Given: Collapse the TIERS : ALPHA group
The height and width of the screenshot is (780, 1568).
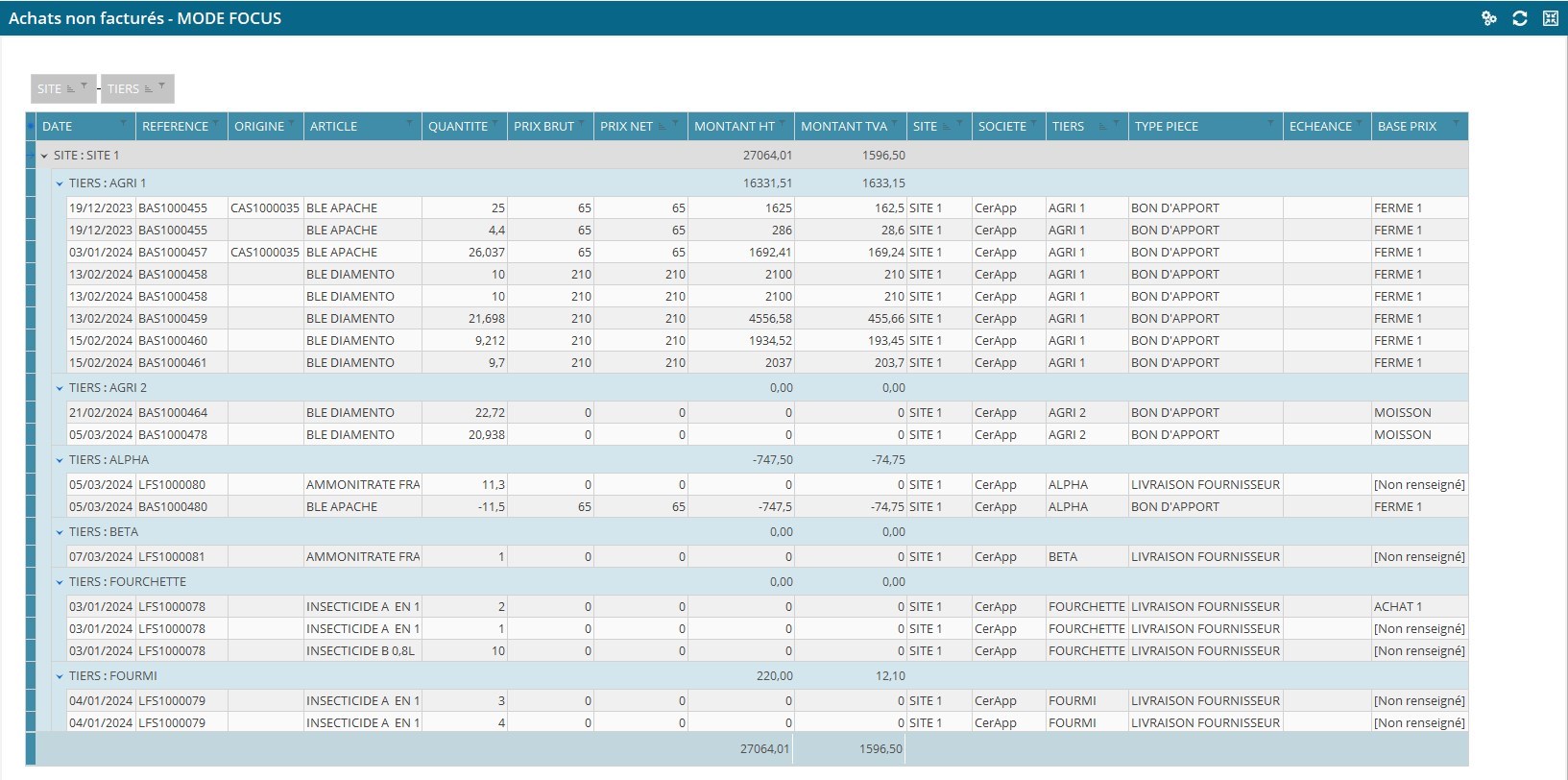Looking at the screenshot, I should coord(60,460).
